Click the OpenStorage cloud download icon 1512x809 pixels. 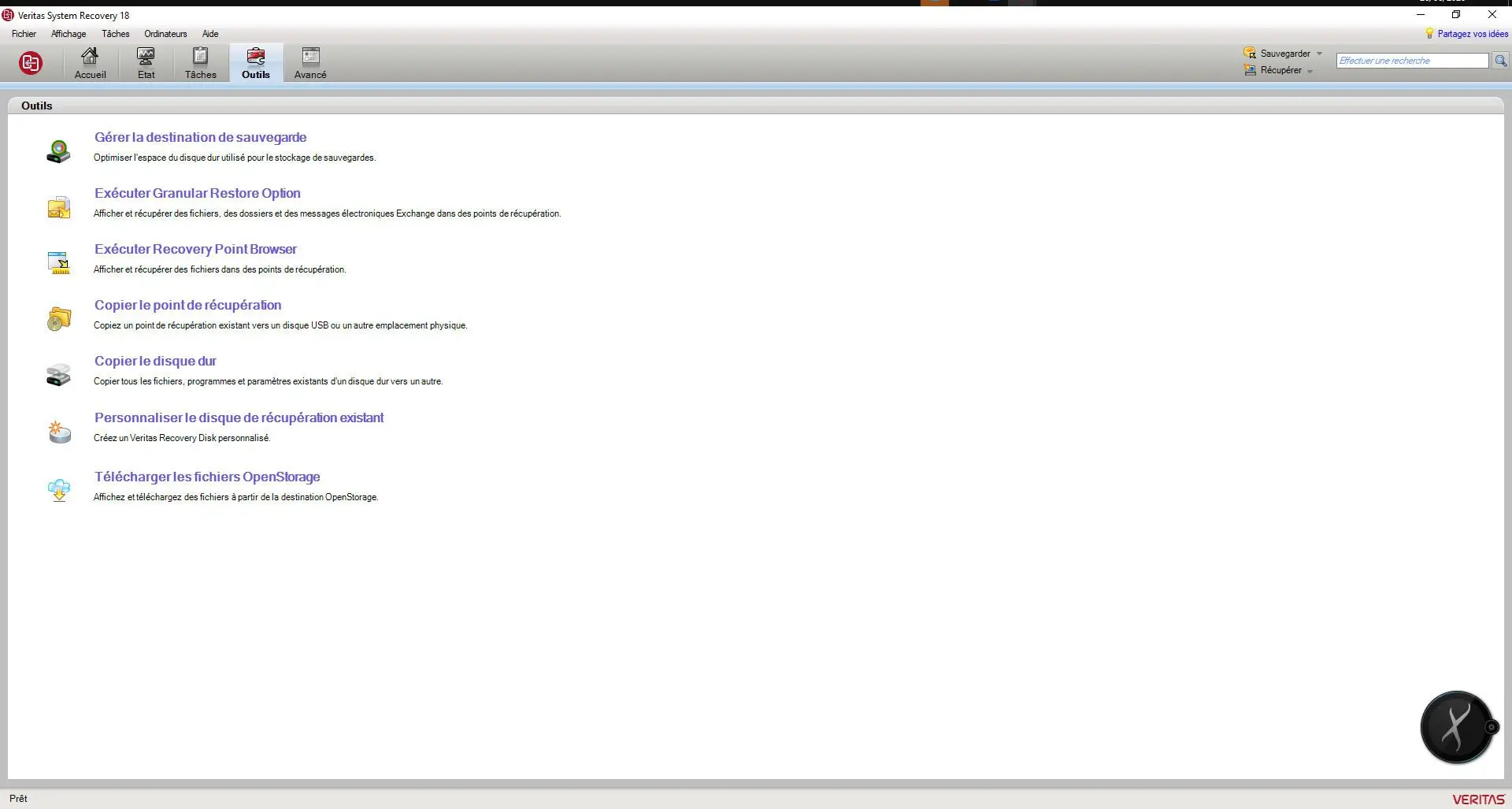tap(59, 490)
